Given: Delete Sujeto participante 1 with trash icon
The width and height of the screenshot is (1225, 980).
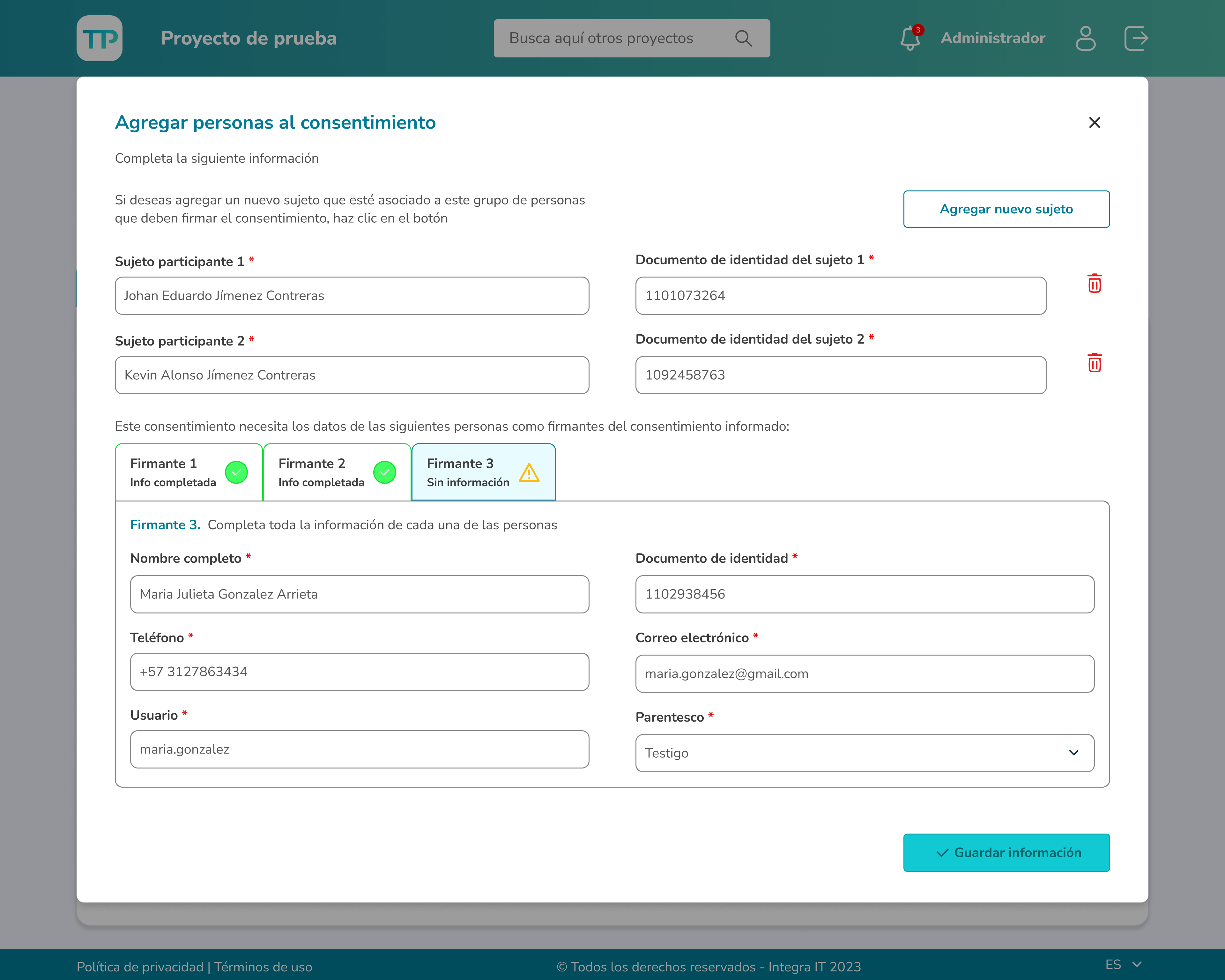Looking at the screenshot, I should [1094, 284].
